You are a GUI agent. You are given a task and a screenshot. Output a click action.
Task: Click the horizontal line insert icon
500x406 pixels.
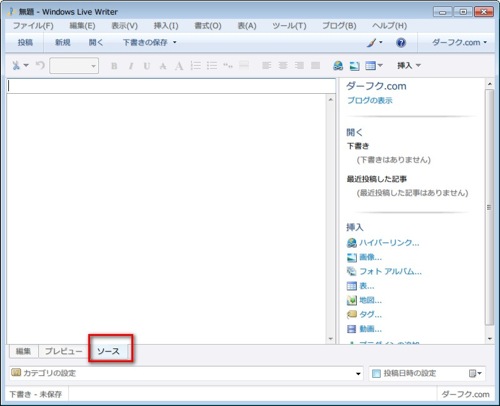[x=244, y=65]
